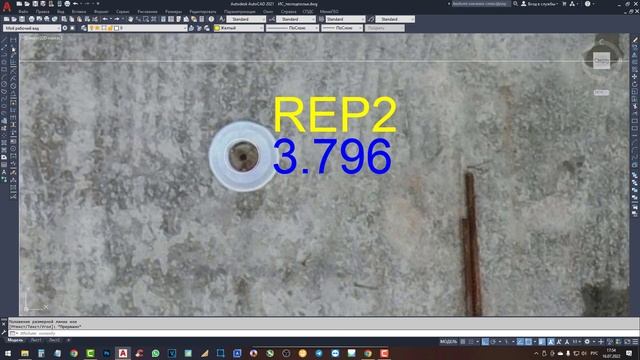Click 'Вход в службы' sign-in button
This screenshot has width=640, height=360.
[x=539, y=4]
